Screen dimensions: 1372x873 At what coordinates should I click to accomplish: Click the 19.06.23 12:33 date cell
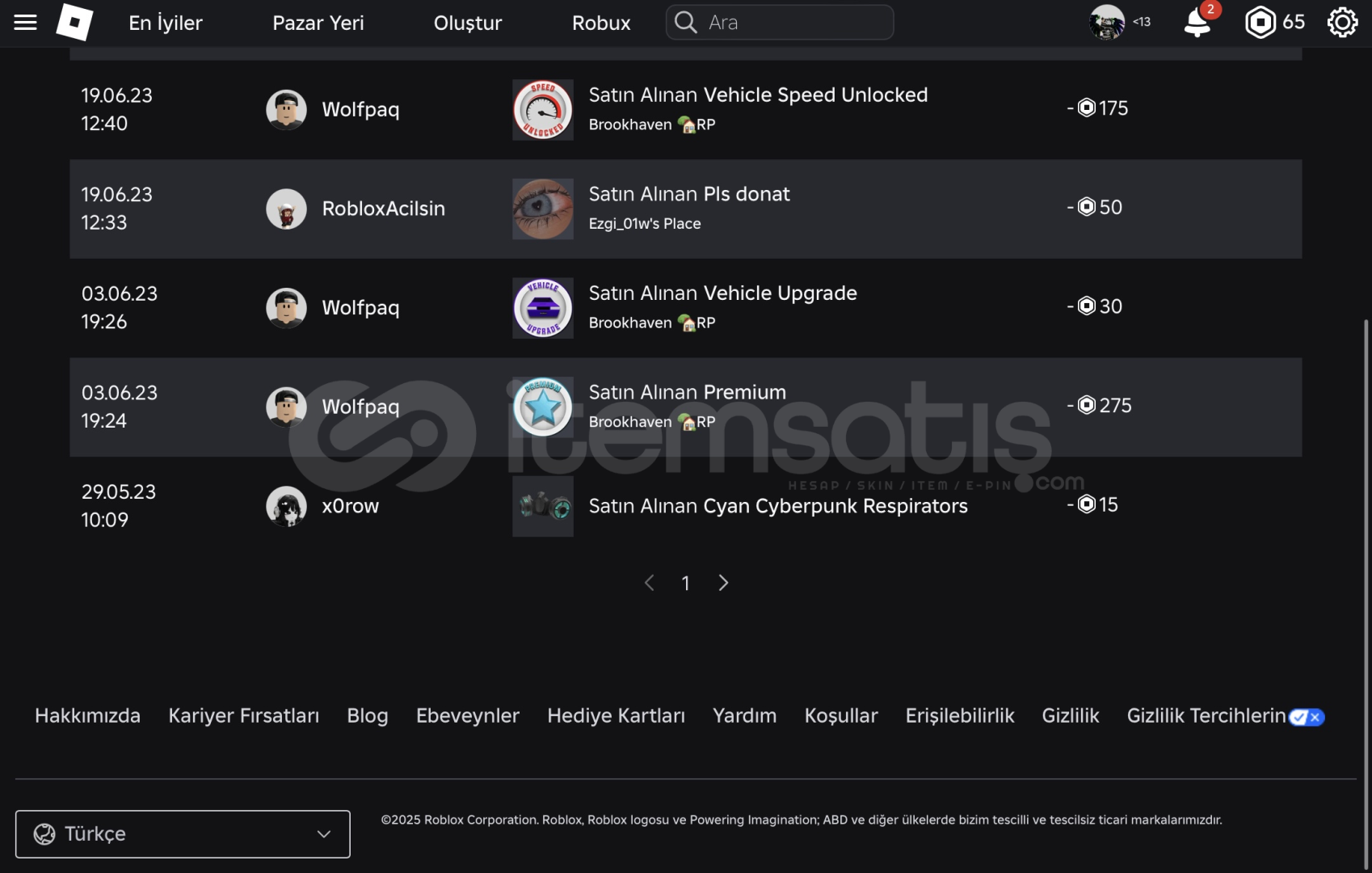pyautogui.click(x=117, y=209)
